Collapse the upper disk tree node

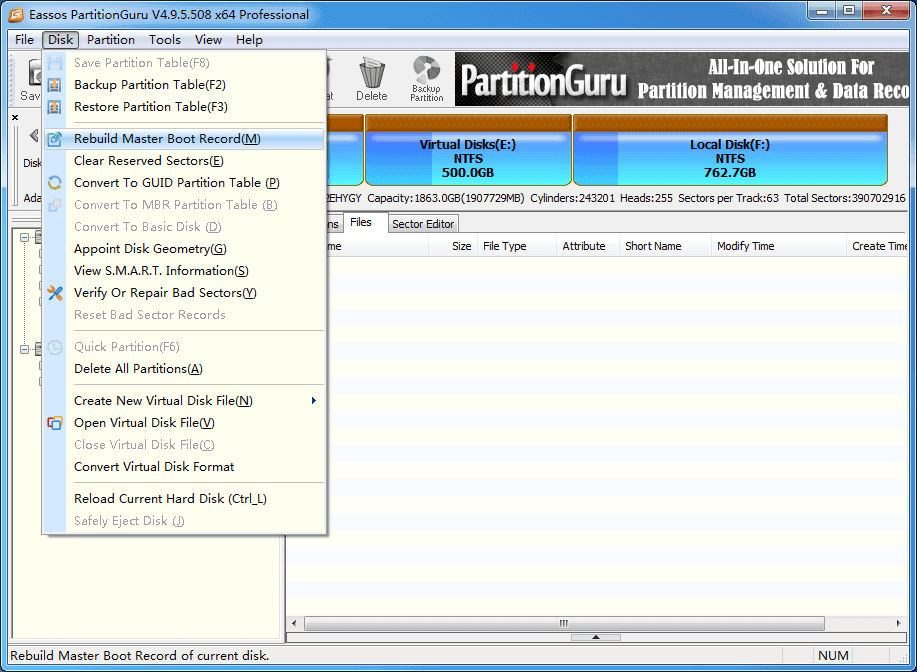pos(25,237)
